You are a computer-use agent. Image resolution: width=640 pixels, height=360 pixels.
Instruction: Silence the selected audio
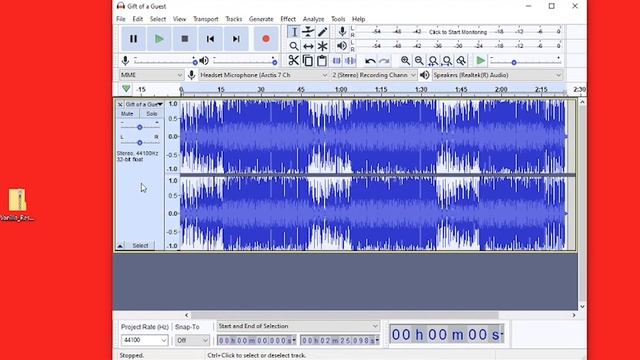click(350, 61)
